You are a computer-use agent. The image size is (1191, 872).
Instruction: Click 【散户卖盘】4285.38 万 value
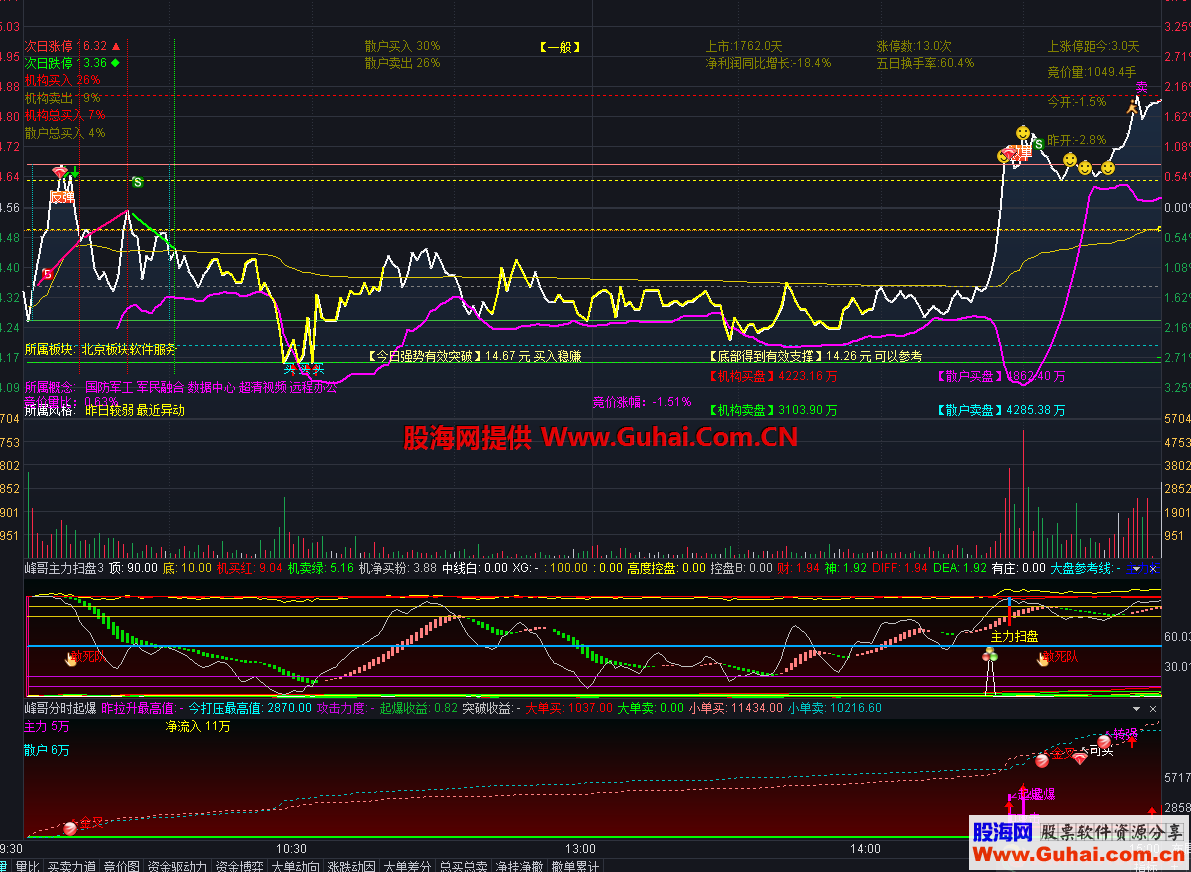[x=1001, y=410]
